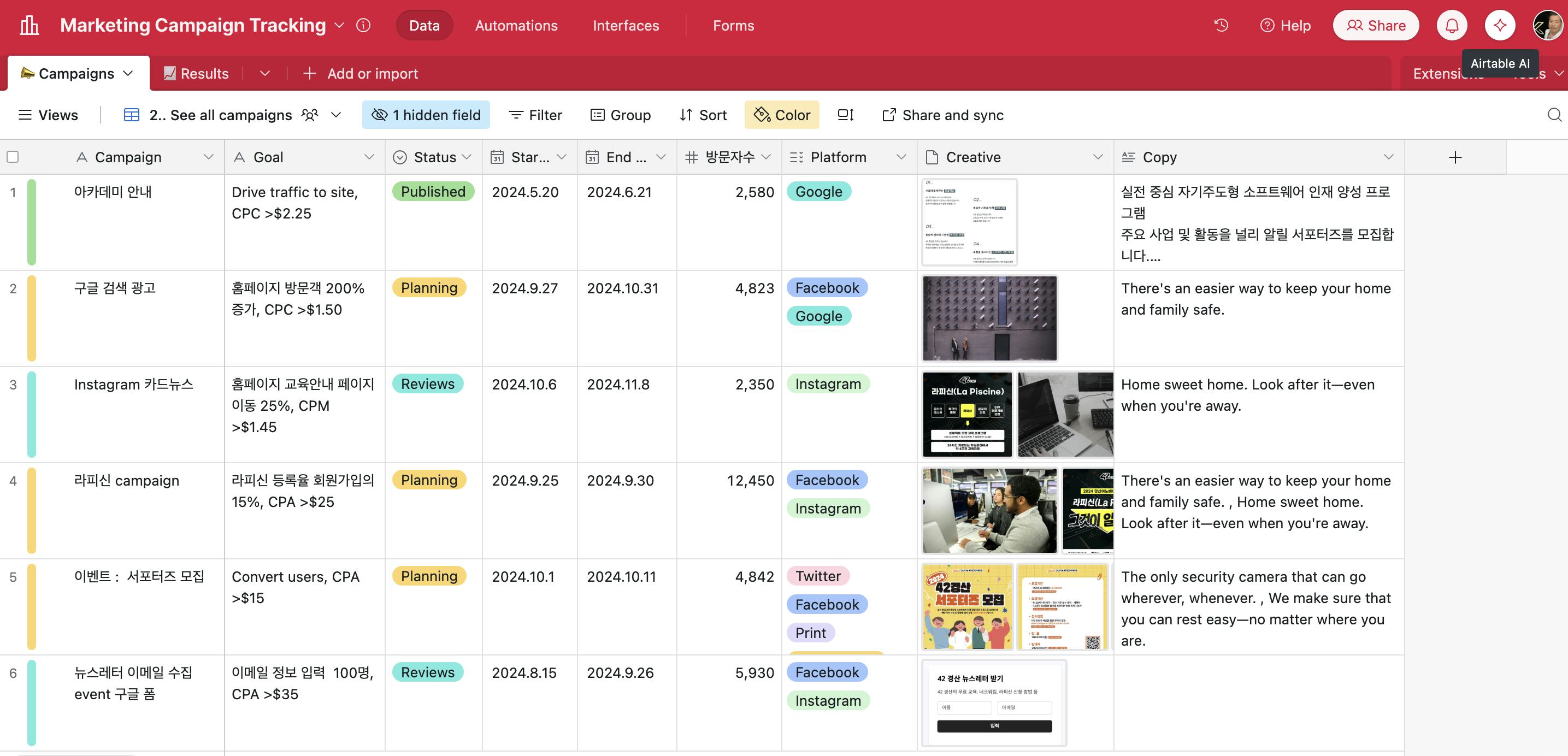Switch to the Results table tab
Screen dimensions: 1568x756
click(x=196, y=74)
